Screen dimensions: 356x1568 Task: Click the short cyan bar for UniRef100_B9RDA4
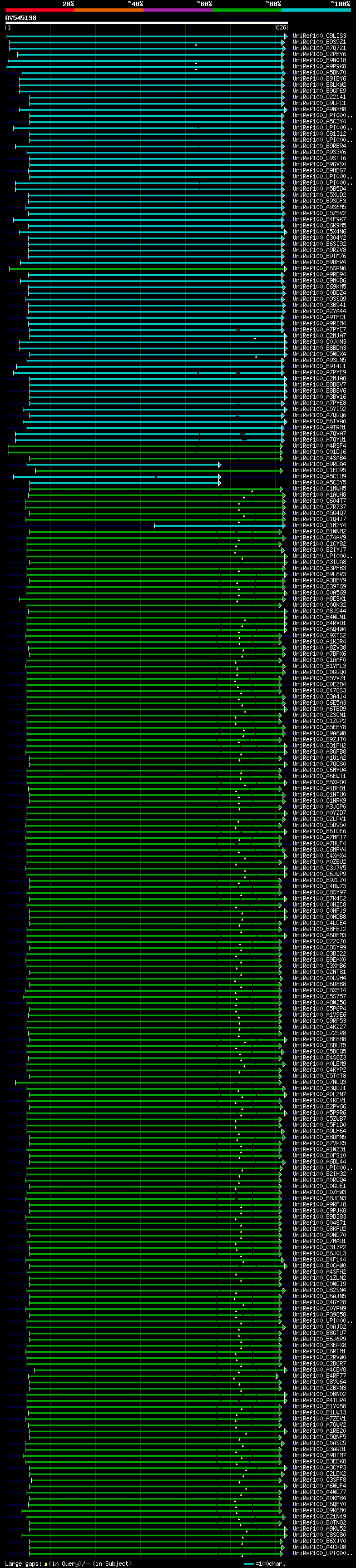click(123, 464)
